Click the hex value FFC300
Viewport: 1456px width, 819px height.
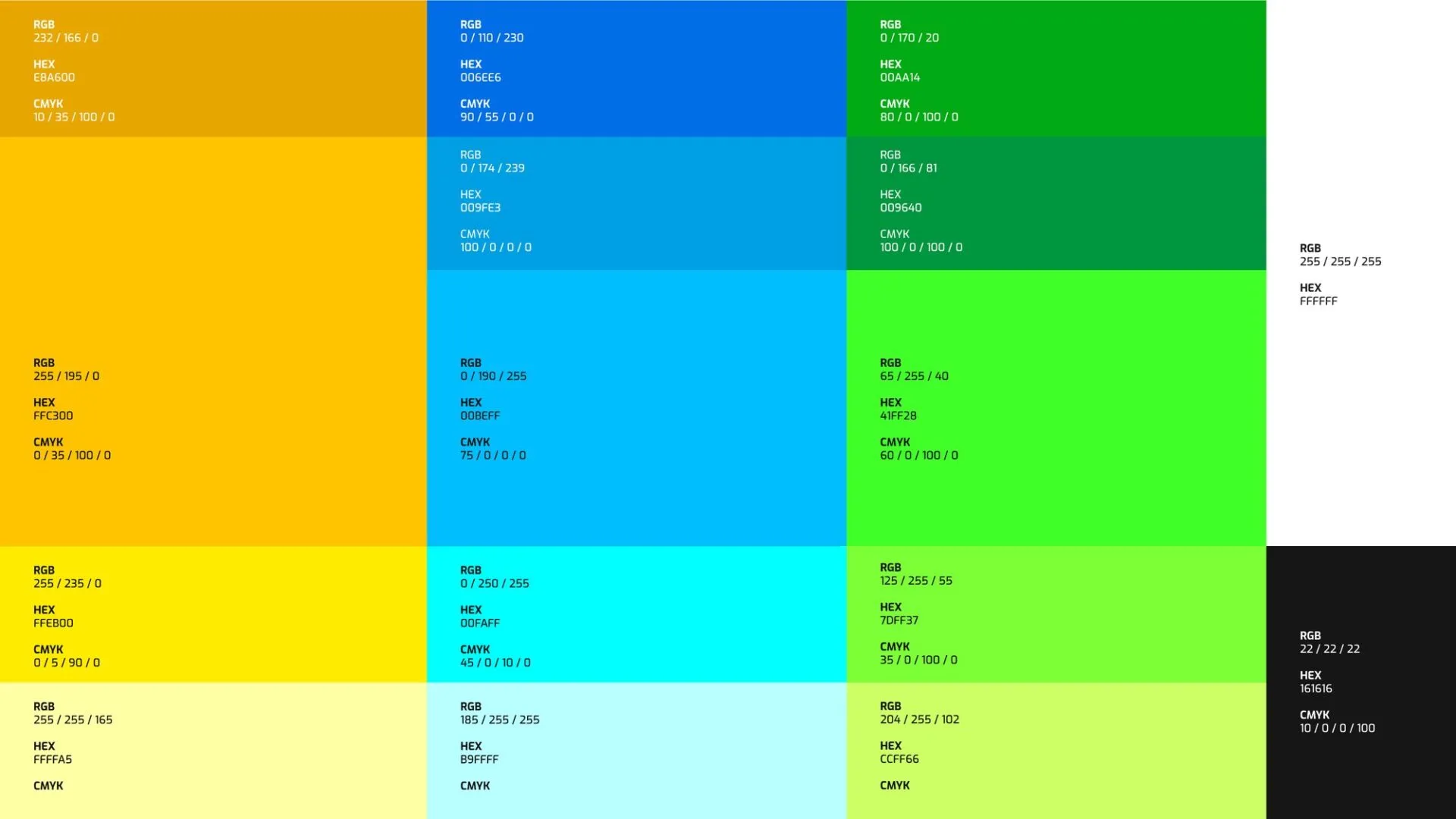pyautogui.click(x=53, y=416)
